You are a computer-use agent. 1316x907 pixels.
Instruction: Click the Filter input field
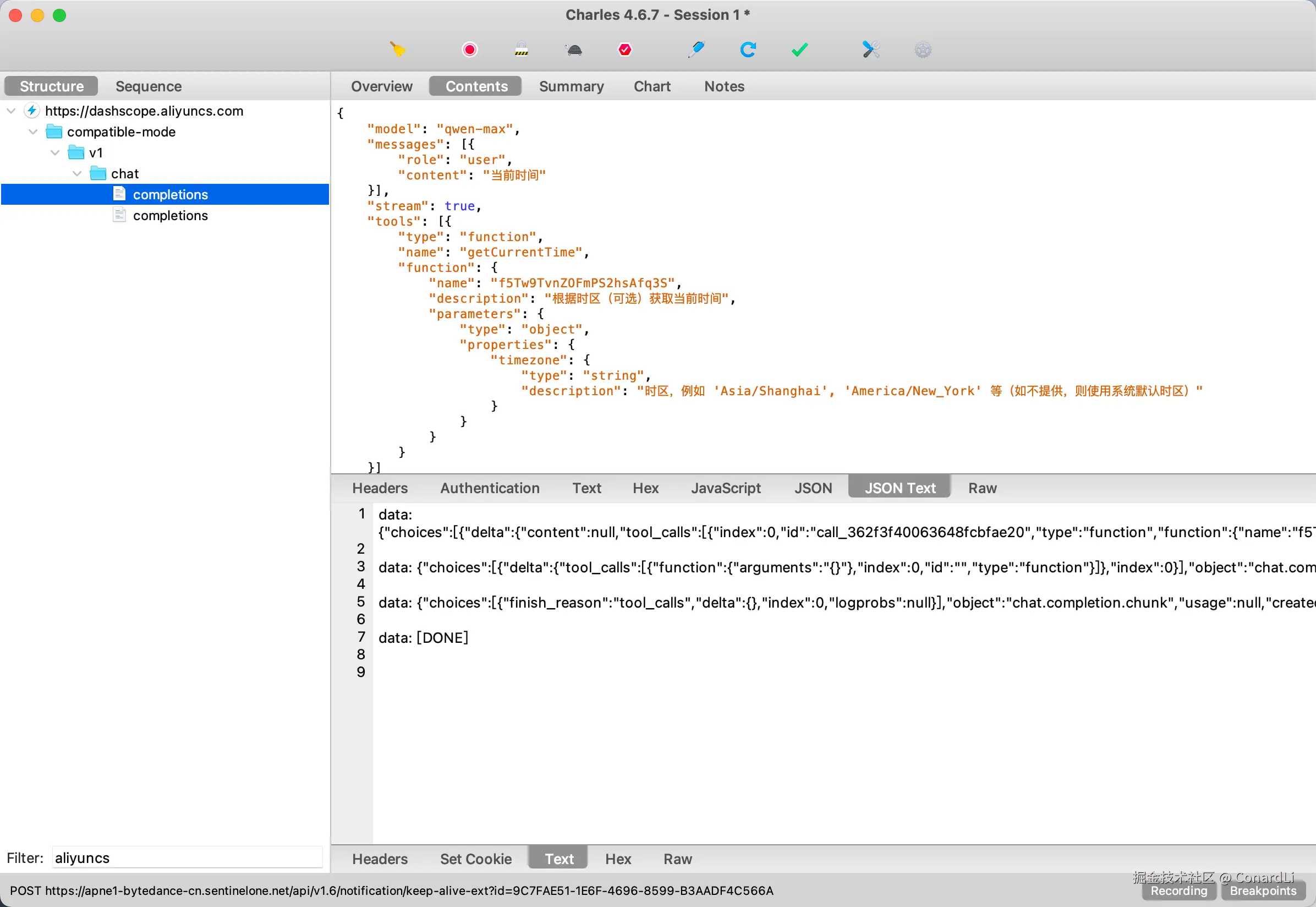(188, 857)
